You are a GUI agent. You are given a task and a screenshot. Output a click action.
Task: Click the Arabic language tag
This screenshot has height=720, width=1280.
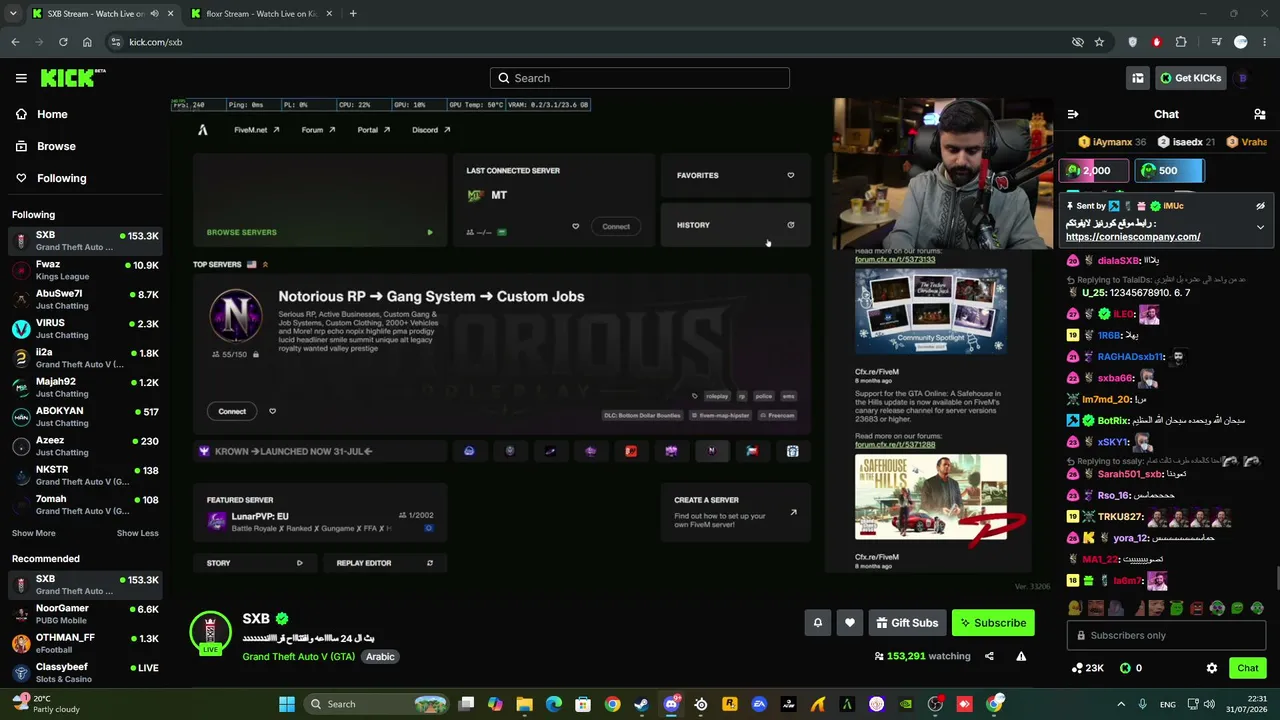[380, 657]
